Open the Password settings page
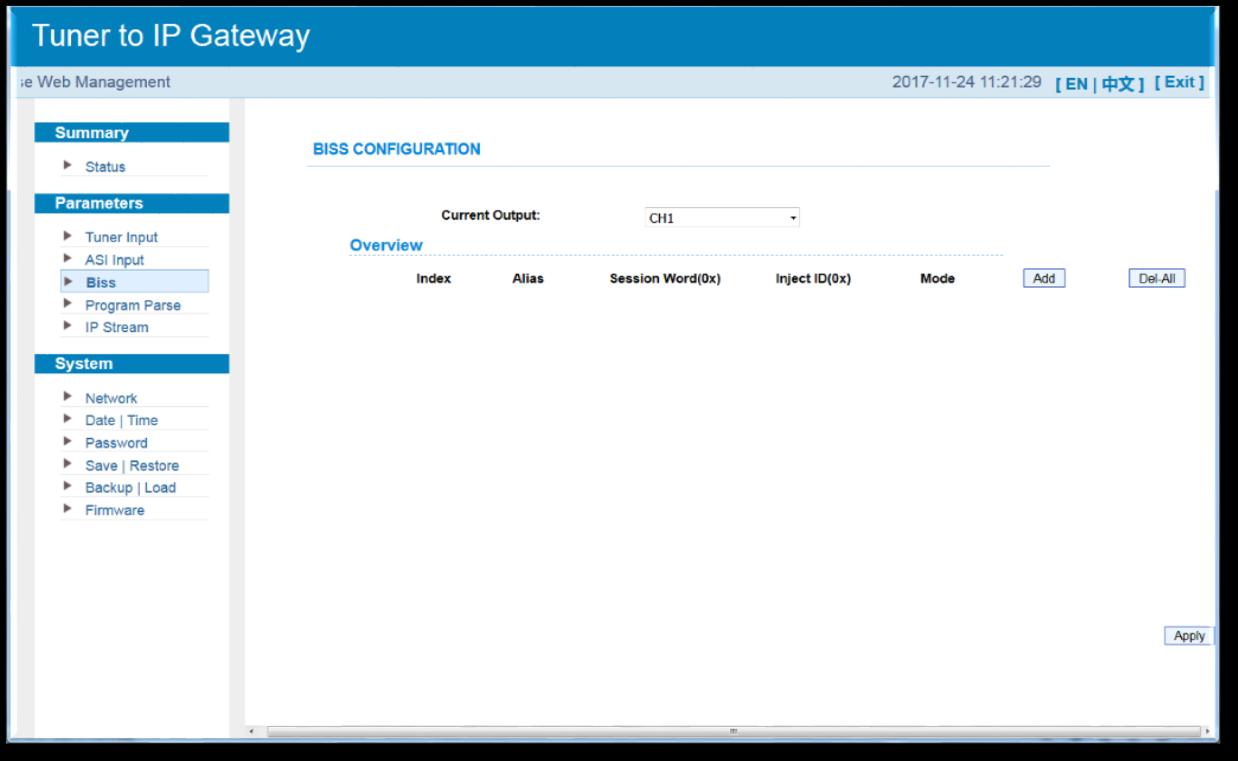 tap(116, 443)
